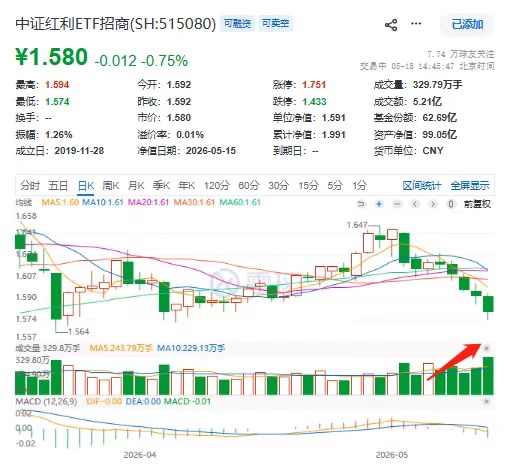Click the 7.74 万球友关注 followers text

(461, 54)
